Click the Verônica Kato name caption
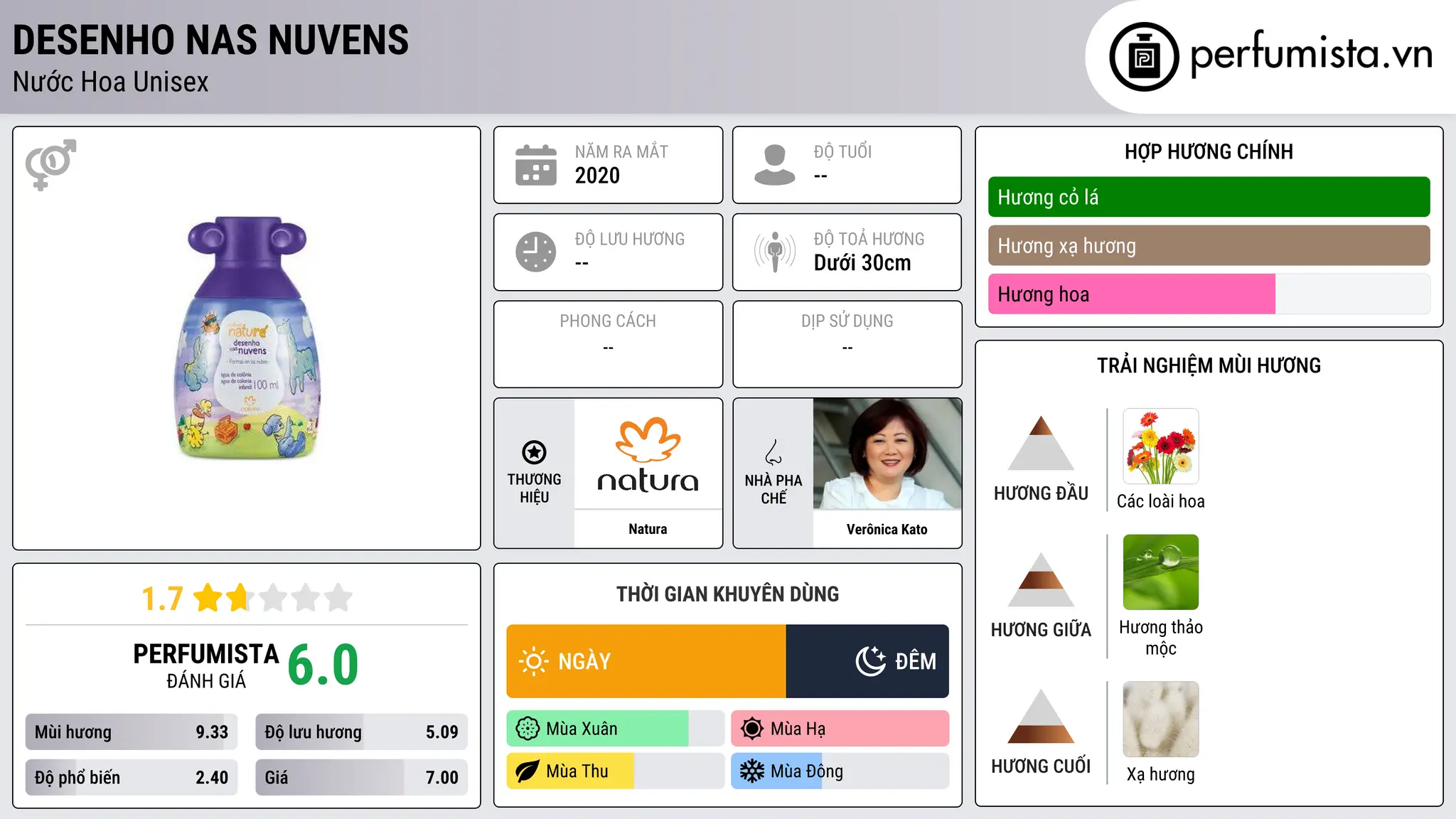Image resolution: width=1456 pixels, height=819 pixels. [x=887, y=529]
